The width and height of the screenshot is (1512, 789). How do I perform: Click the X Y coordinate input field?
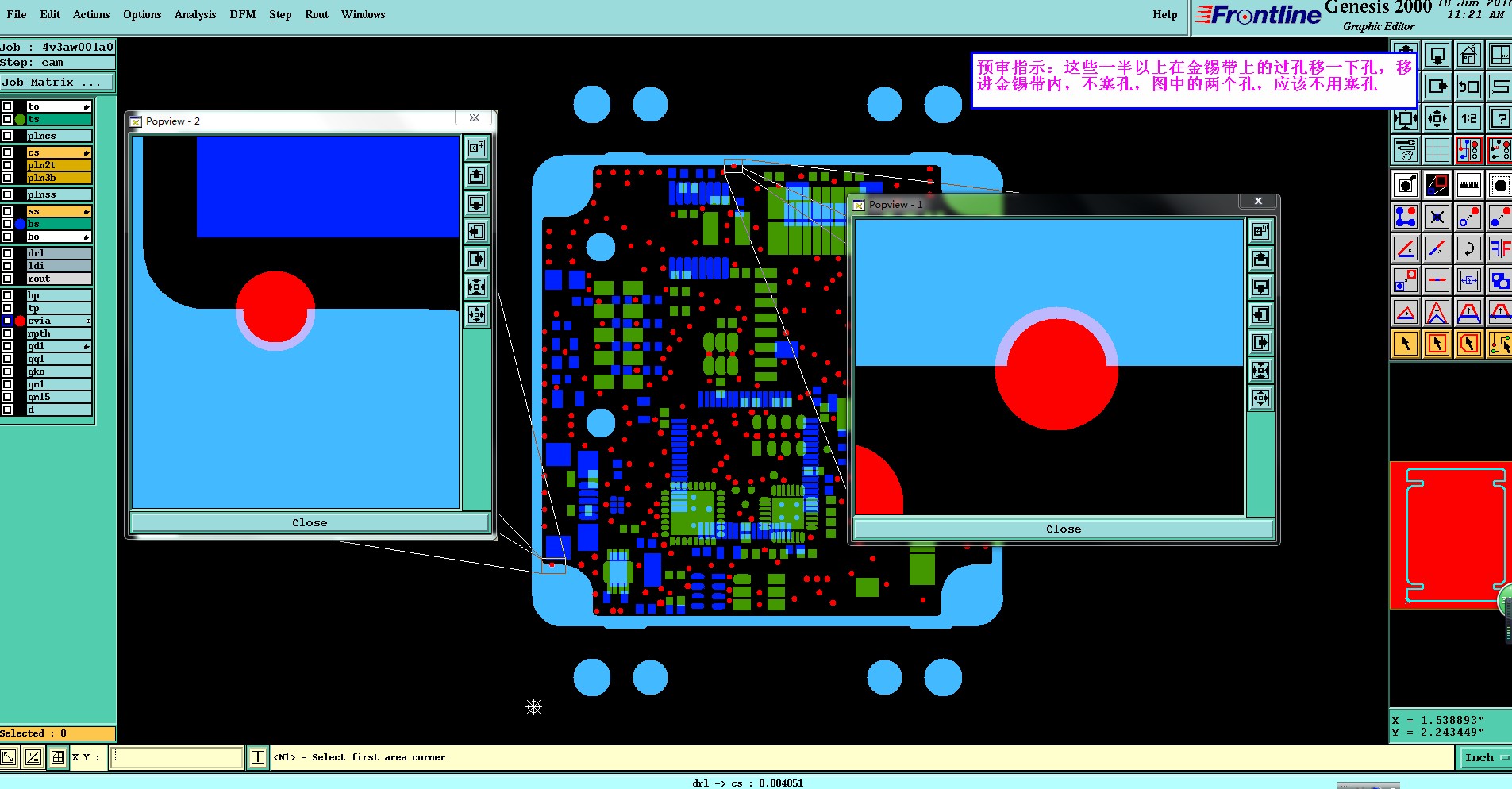pyautogui.click(x=175, y=757)
